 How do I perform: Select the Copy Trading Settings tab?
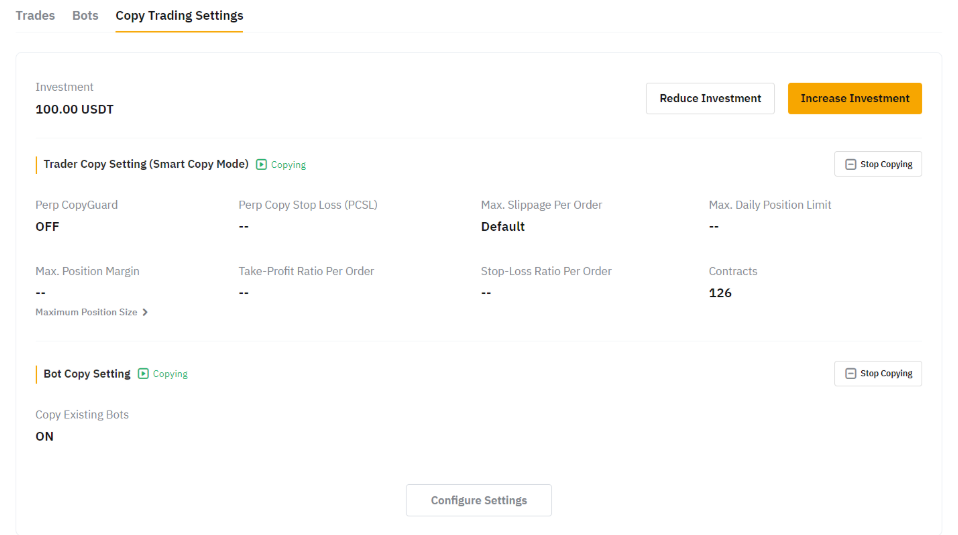click(x=179, y=16)
